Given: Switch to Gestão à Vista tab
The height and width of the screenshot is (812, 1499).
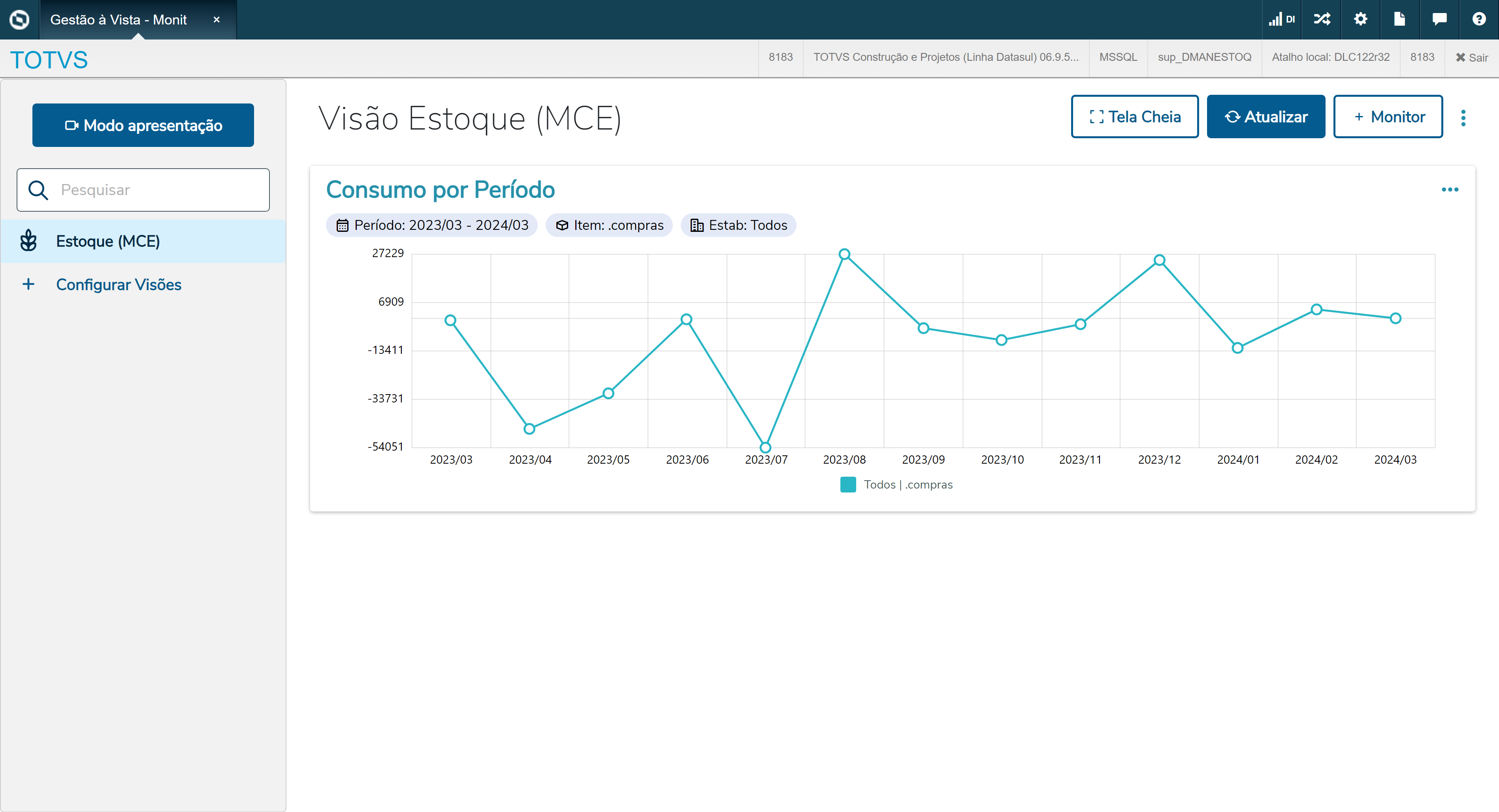Looking at the screenshot, I should (x=119, y=20).
